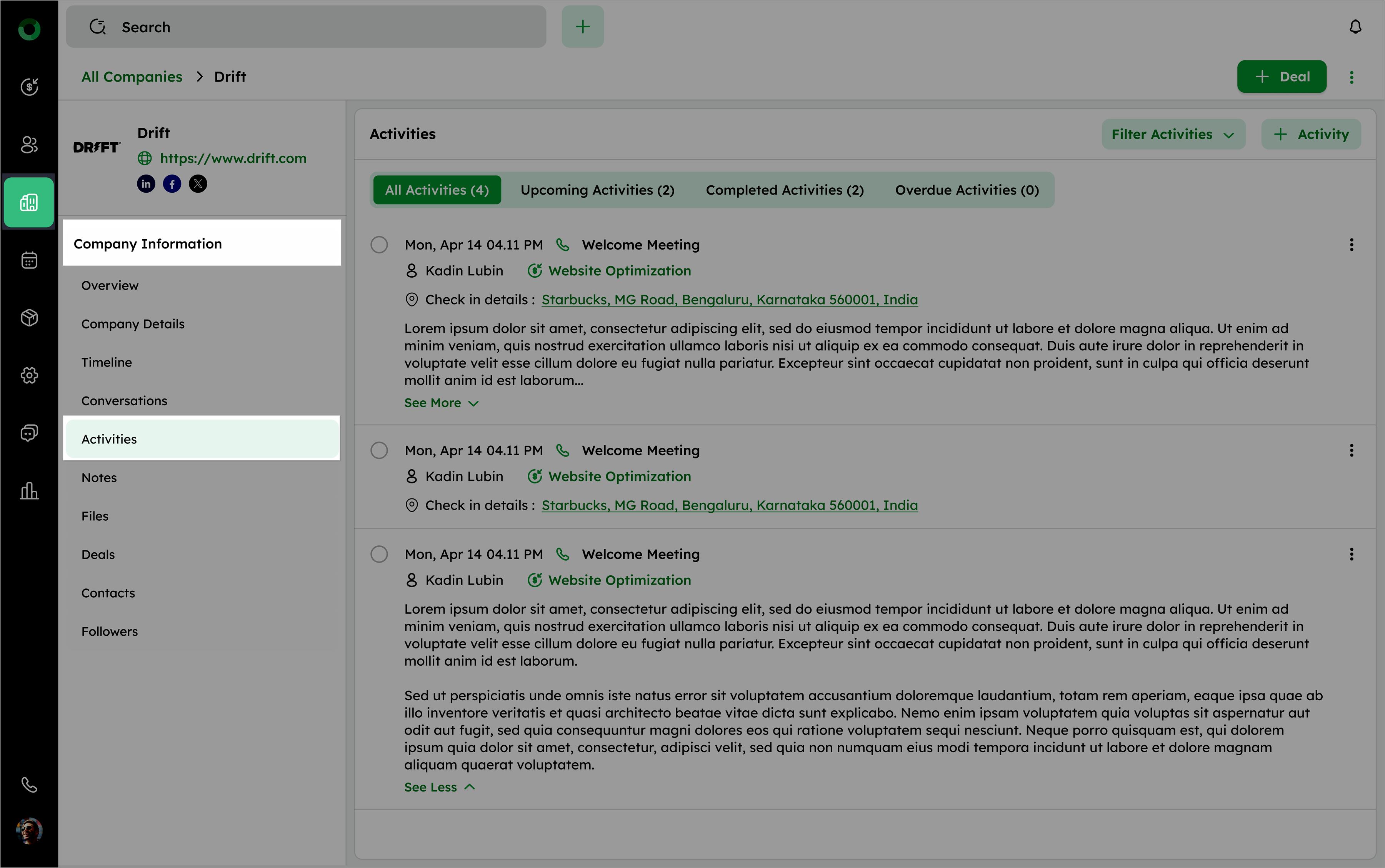Open Drift's Facebook page icon

click(x=172, y=184)
